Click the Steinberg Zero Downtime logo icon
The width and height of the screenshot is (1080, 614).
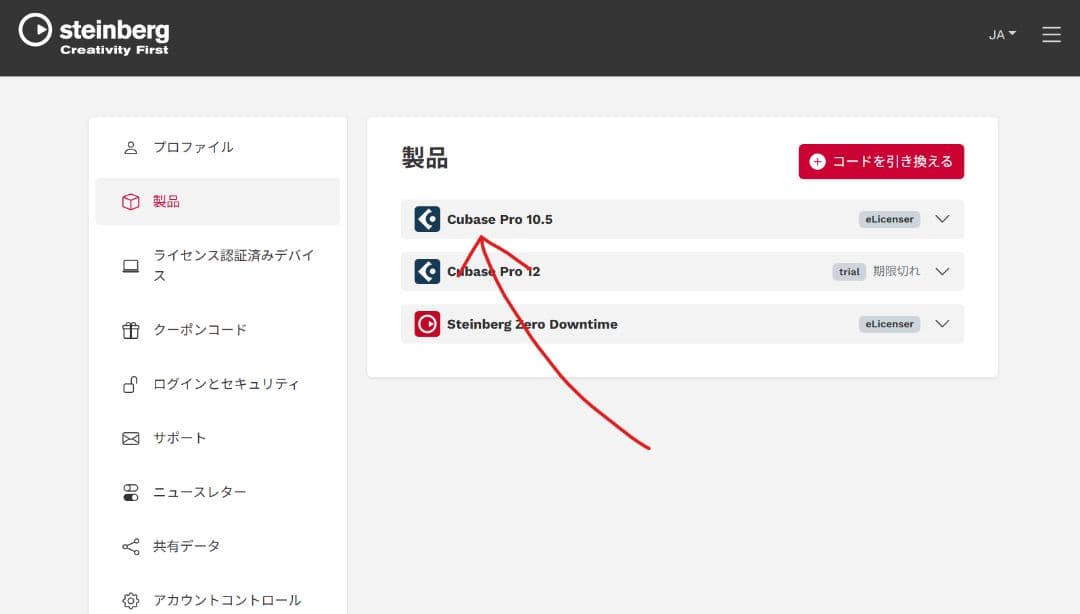coord(427,323)
